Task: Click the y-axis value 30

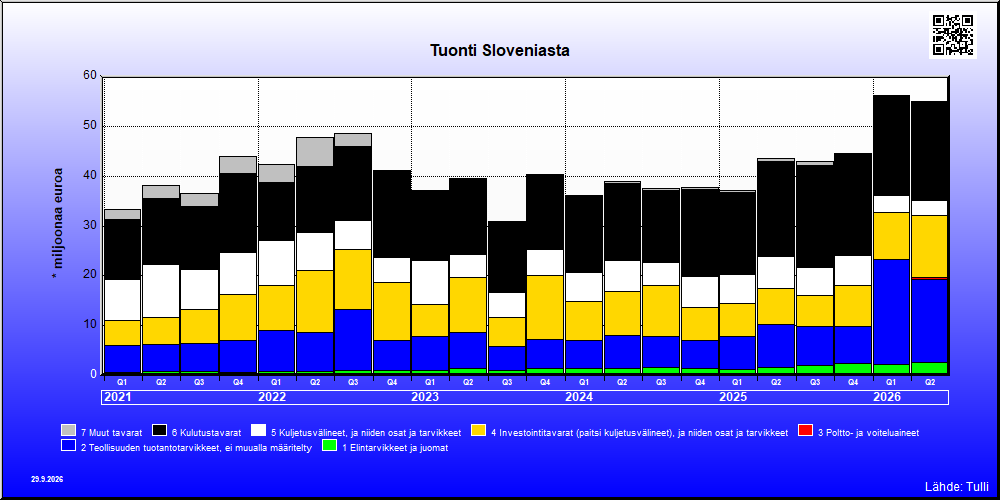Action: coord(90,225)
